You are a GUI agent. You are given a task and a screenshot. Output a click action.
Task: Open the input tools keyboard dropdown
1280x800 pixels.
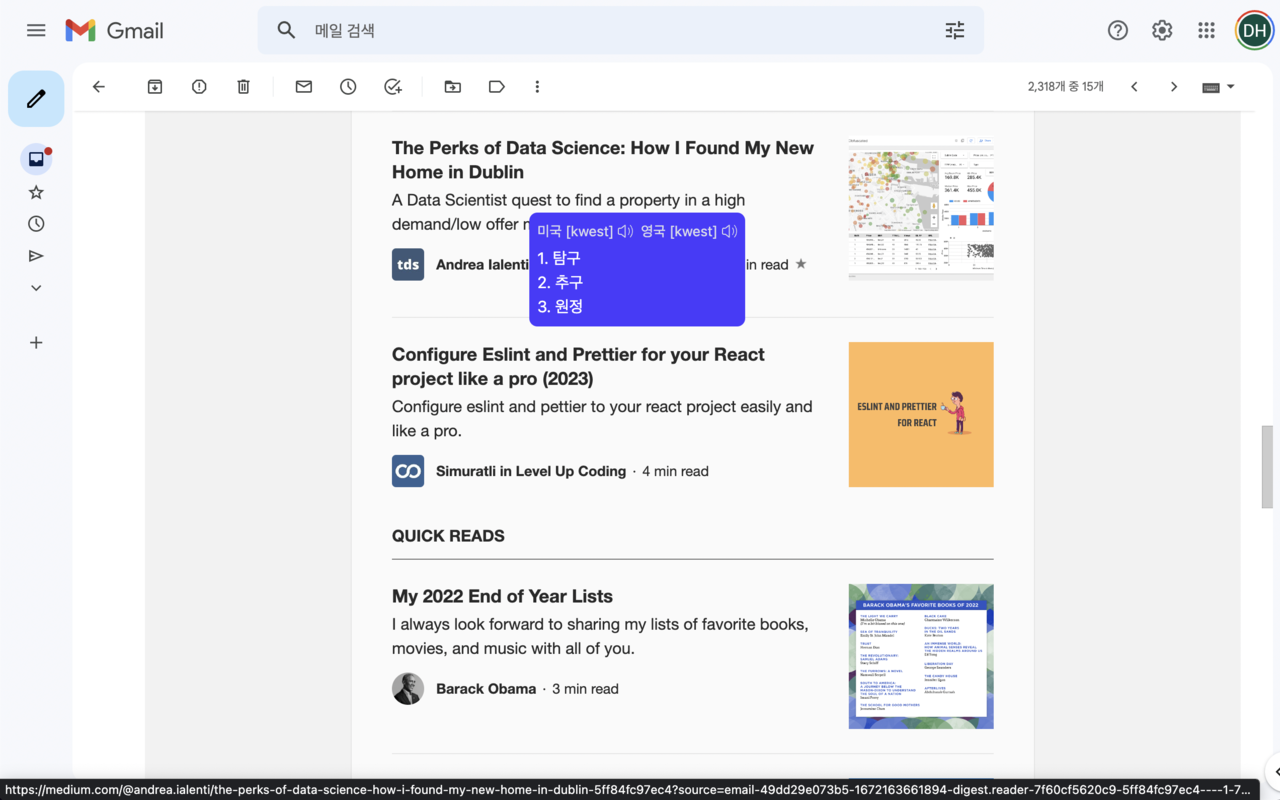pos(1218,87)
